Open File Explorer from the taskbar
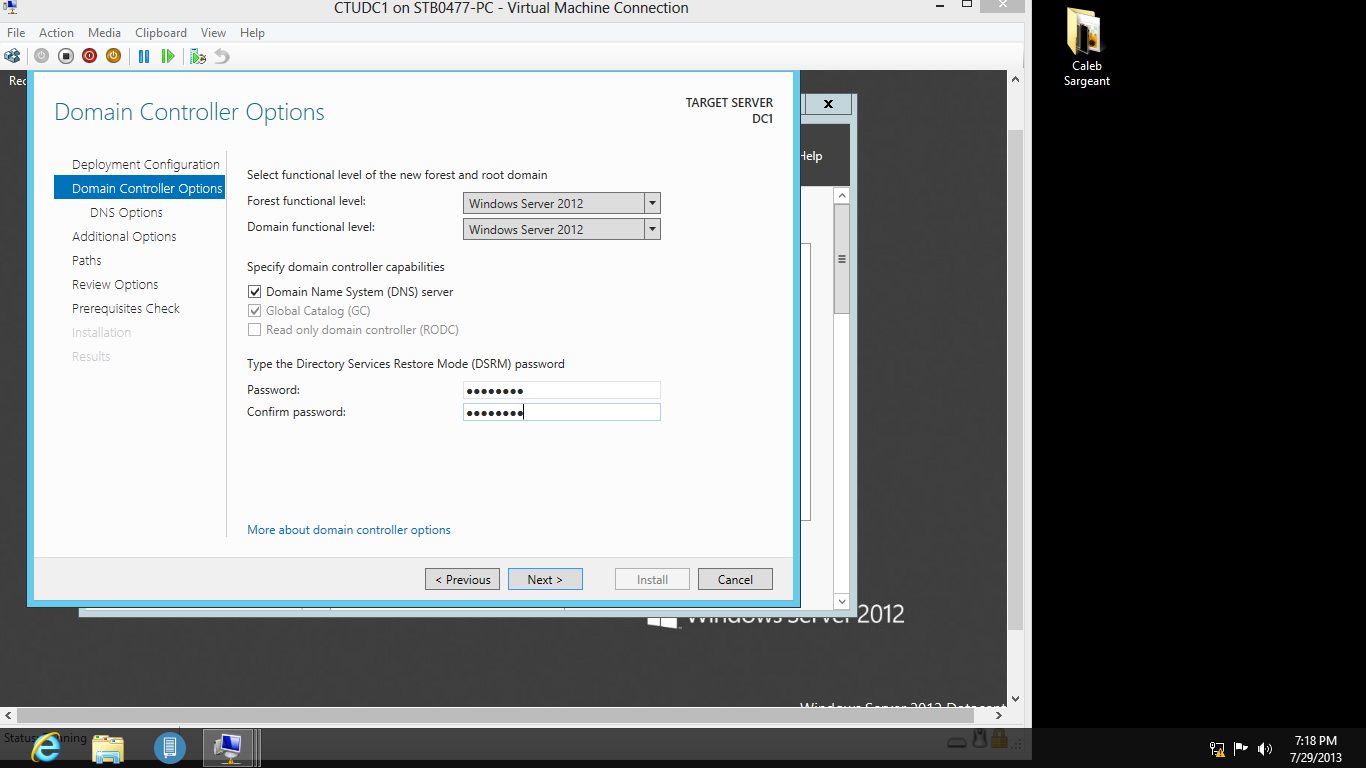Screen dimensions: 1366x768 click(108, 747)
